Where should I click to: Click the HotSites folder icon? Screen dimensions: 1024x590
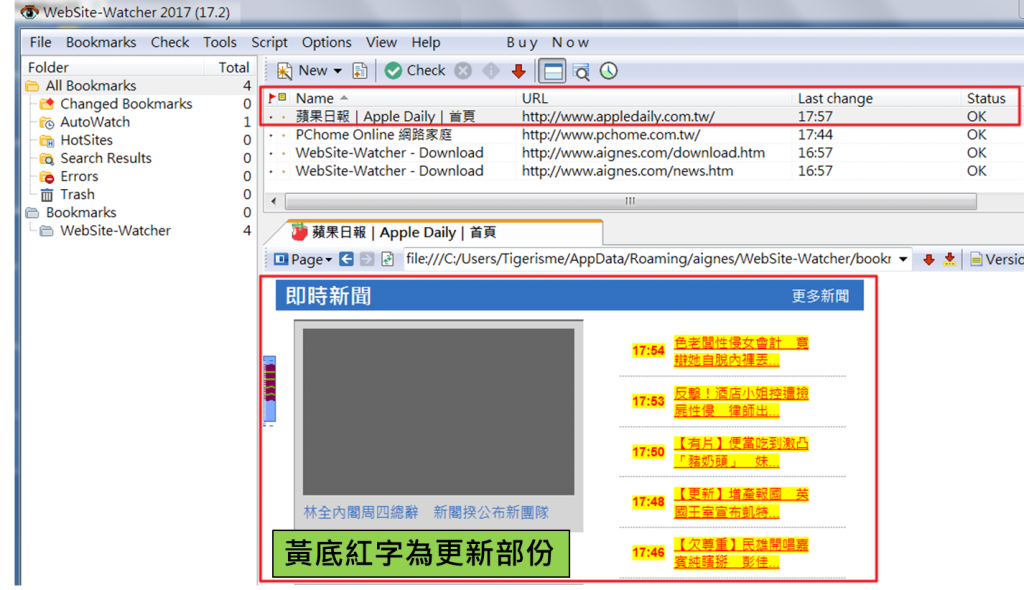pyautogui.click(x=46, y=140)
